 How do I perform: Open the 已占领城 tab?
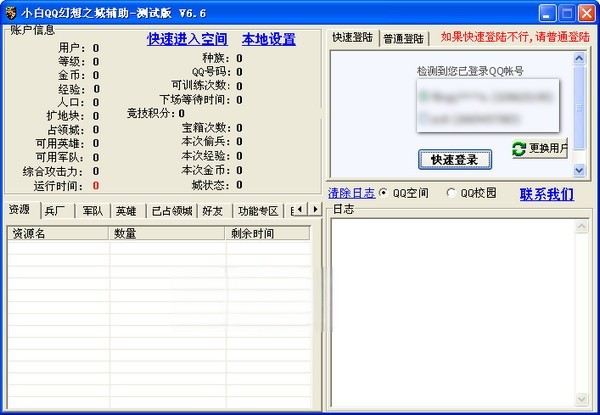tap(172, 211)
